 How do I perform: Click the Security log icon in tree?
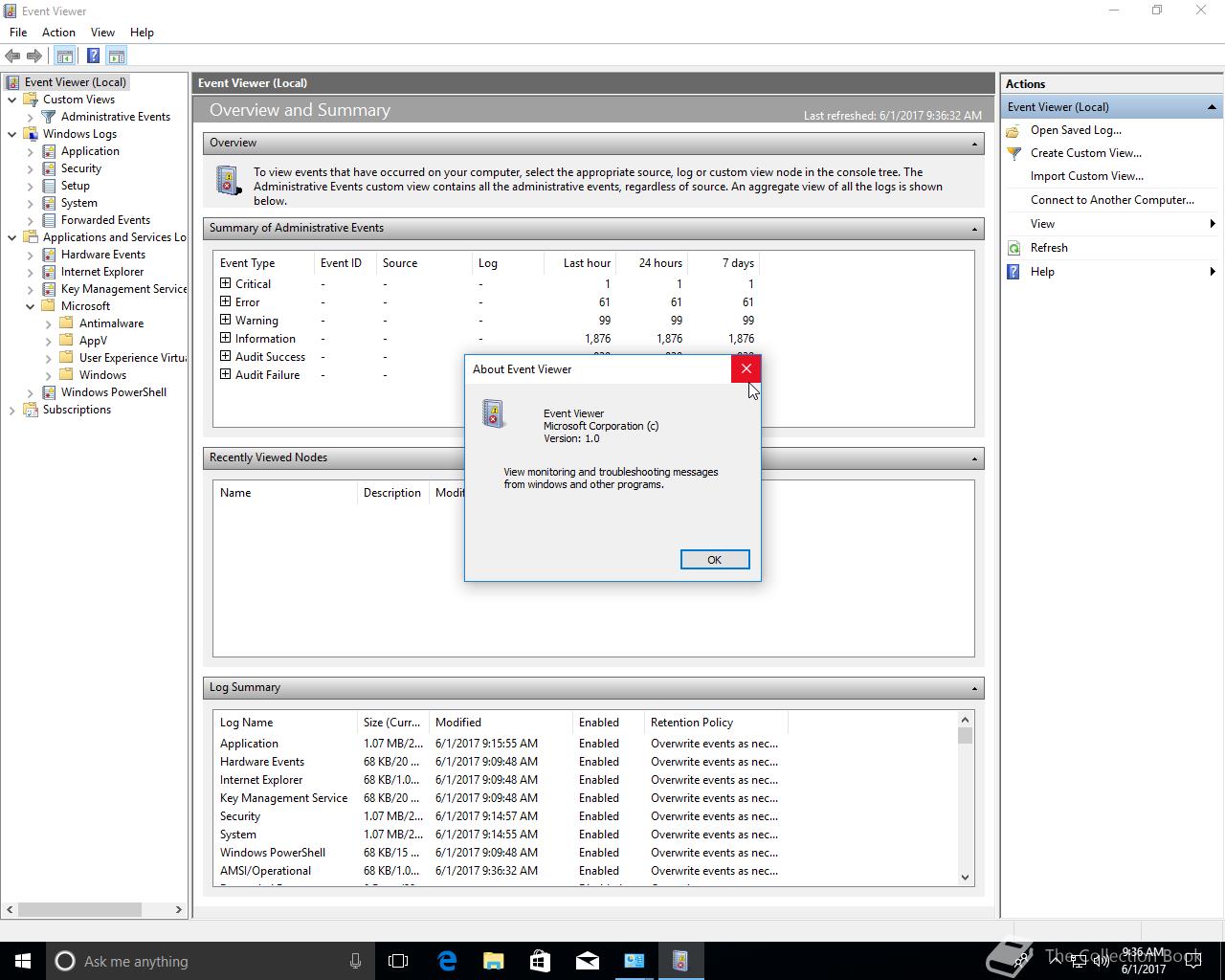click(49, 168)
